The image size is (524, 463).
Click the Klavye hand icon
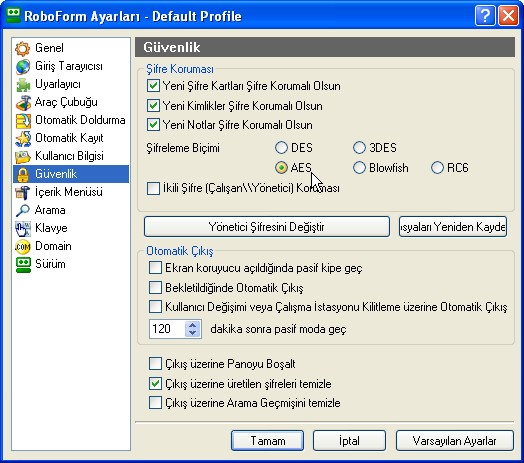(x=23, y=229)
